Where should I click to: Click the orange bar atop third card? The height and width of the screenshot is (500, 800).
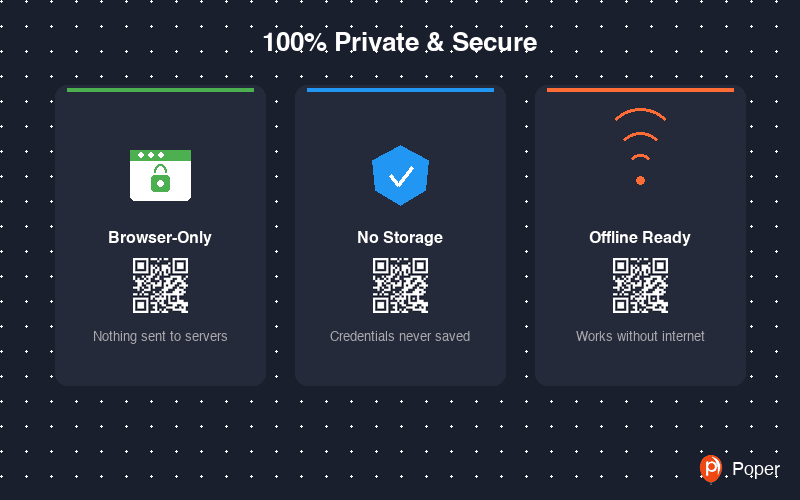point(640,89)
